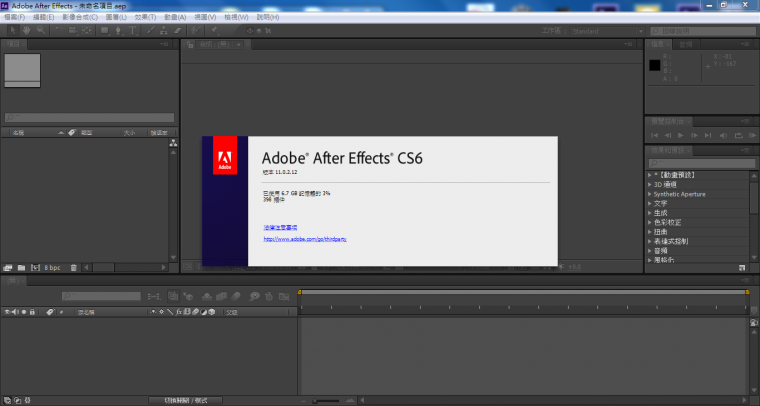
Task: Click the Project panel search field
Action: [90, 117]
